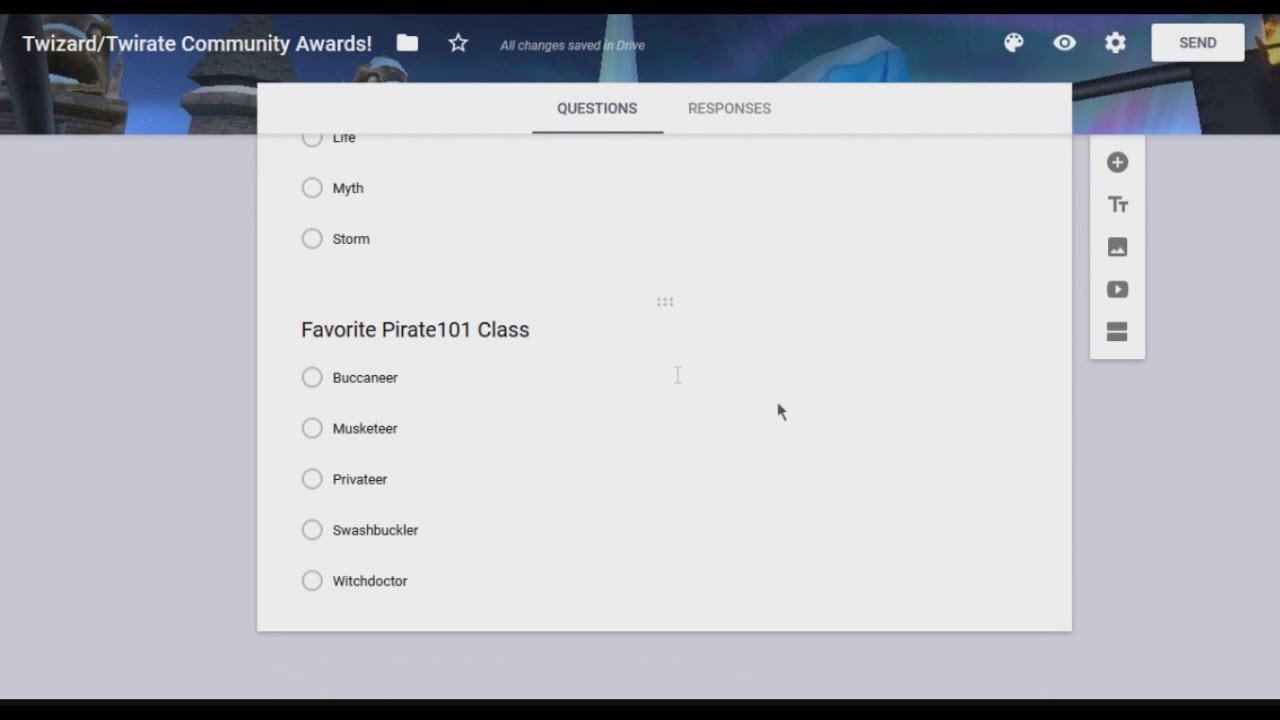Switch to the QUESTIONS tab
The height and width of the screenshot is (720, 1280).
597,108
